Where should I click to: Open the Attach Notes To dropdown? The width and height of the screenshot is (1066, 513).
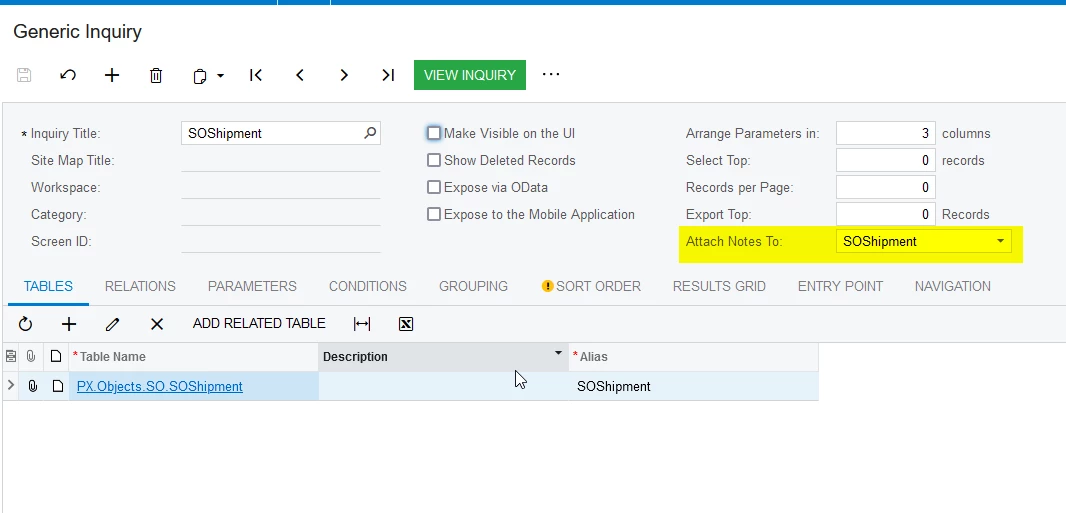tap(1000, 241)
